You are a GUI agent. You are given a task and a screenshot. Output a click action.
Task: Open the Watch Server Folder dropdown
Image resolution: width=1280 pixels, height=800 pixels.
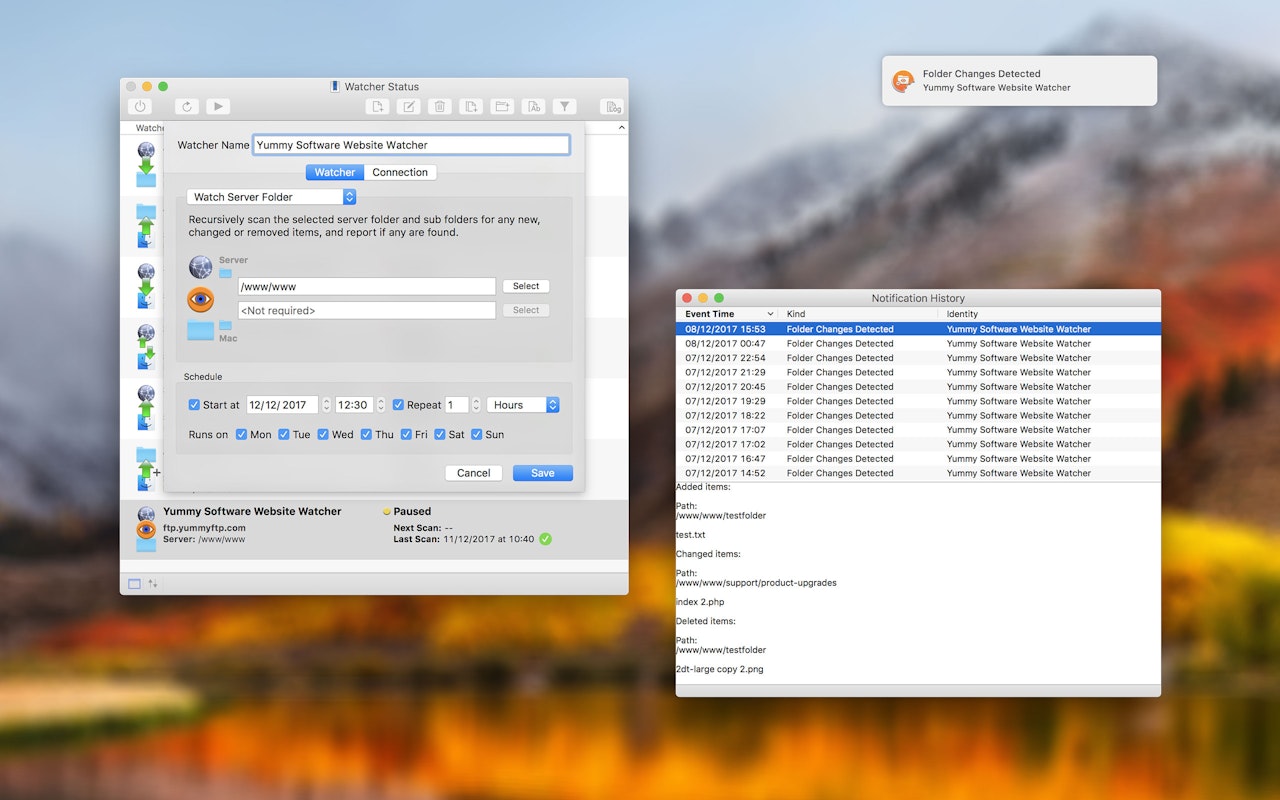[271, 197]
